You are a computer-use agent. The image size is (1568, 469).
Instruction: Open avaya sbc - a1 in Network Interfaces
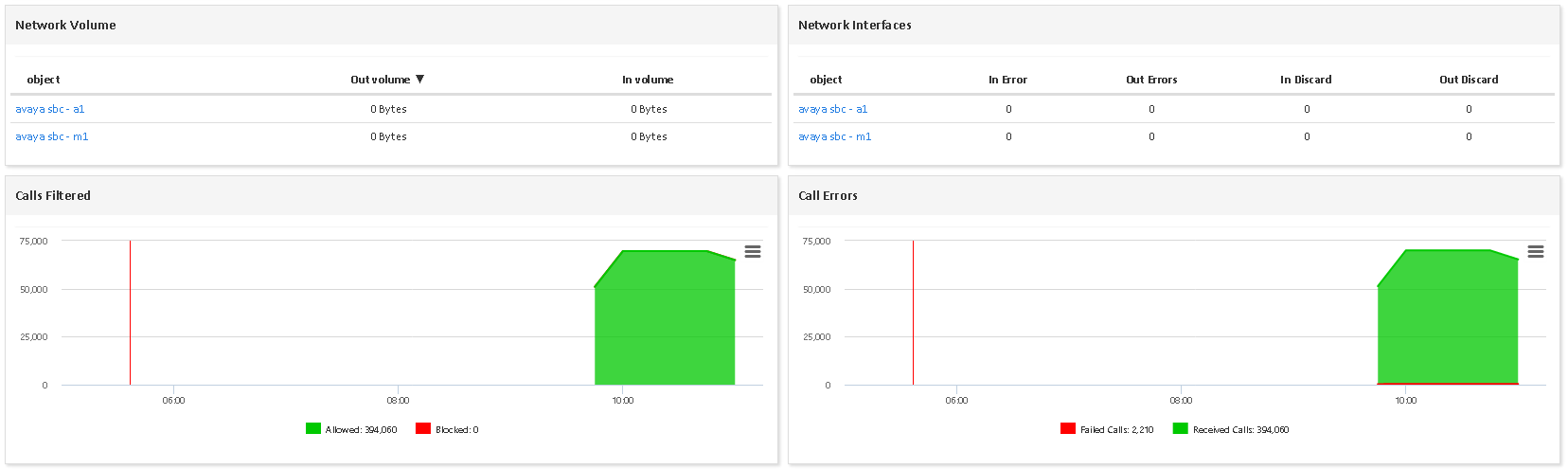click(833, 109)
